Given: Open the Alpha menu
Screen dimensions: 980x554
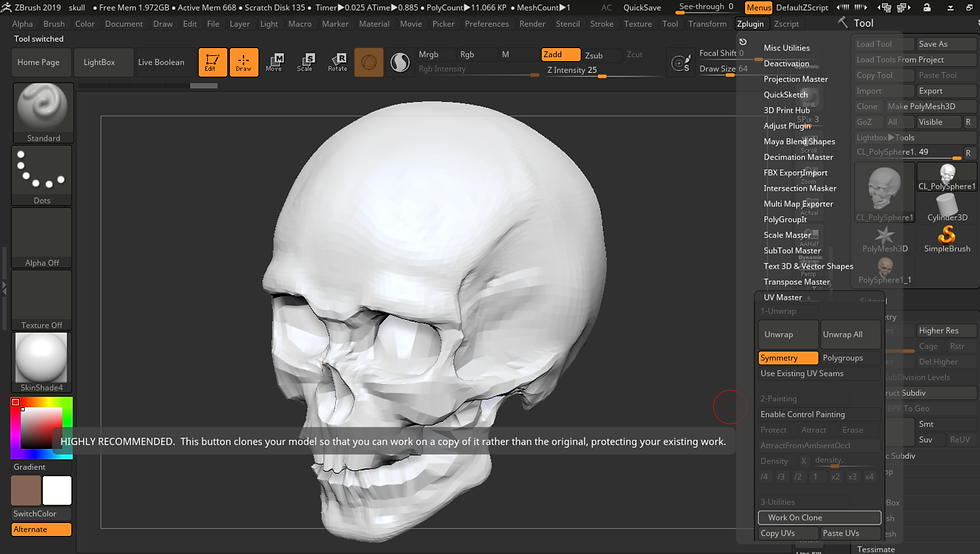Looking at the screenshot, I should 22,24.
